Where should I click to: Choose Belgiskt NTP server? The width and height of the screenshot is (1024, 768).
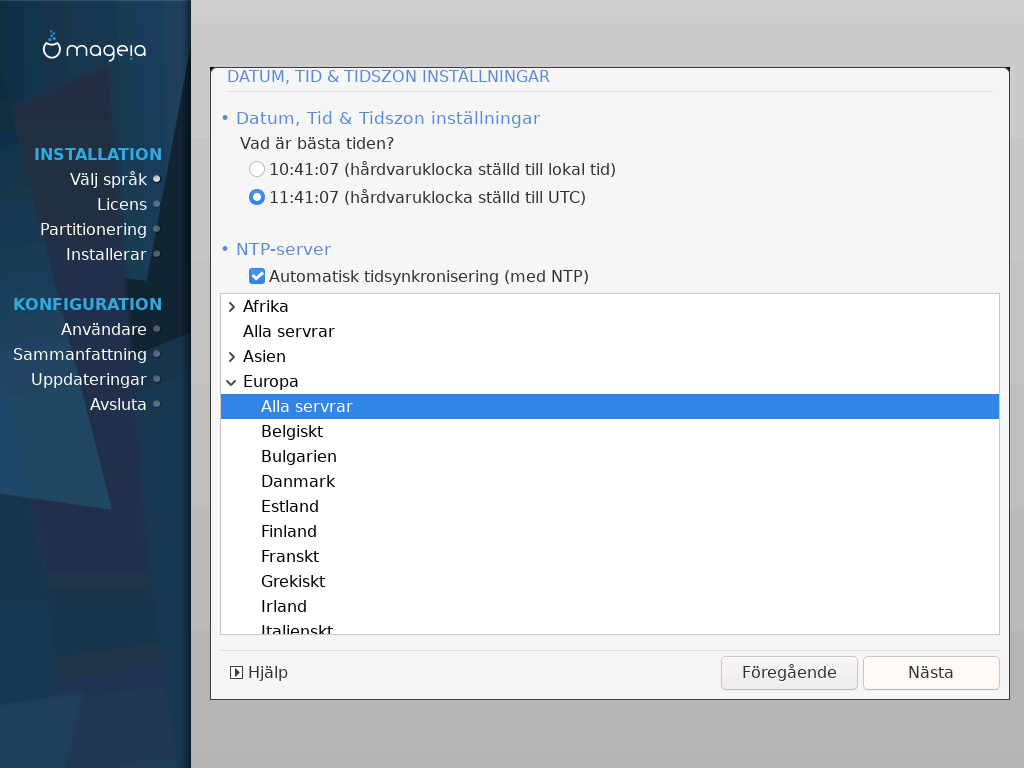(291, 432)
